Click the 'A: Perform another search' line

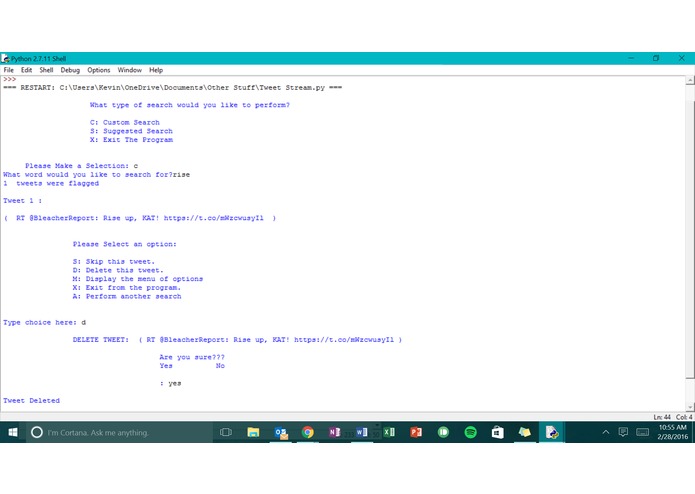[x=127, y=296]
